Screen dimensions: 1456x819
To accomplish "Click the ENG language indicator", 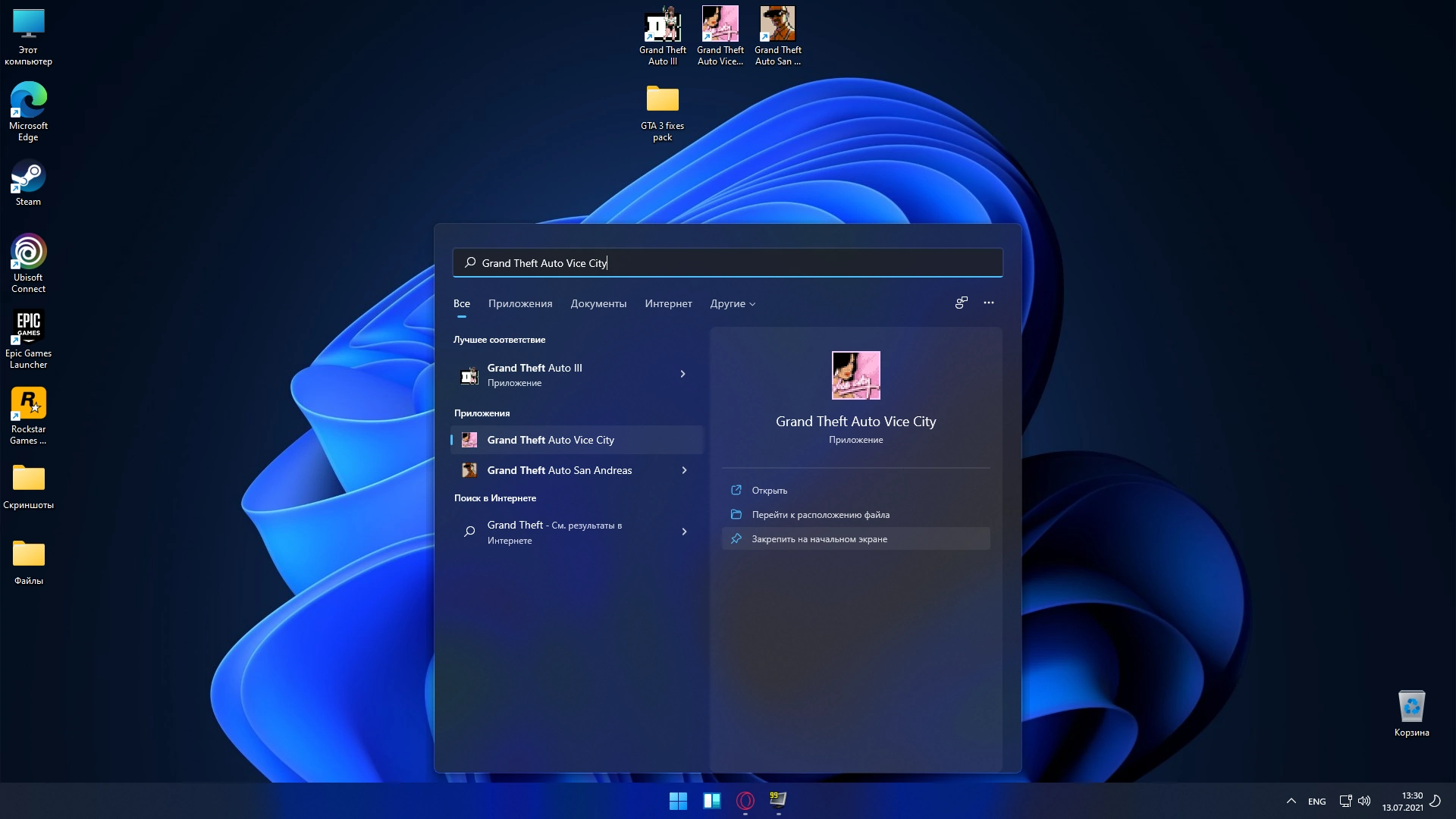I will coord(1316,802).
